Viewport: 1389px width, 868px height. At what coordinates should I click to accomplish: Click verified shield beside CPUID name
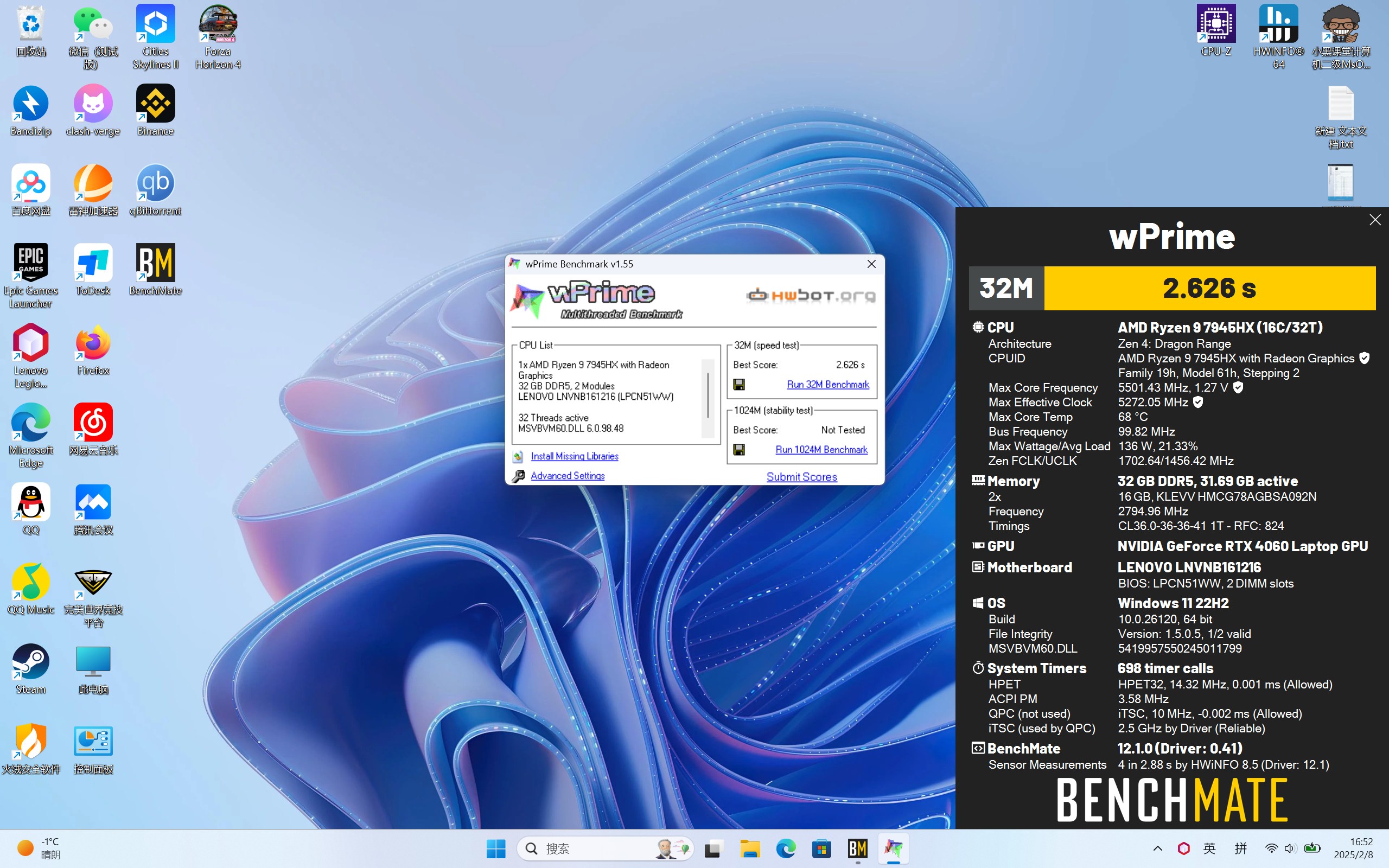coord(1365,358)
